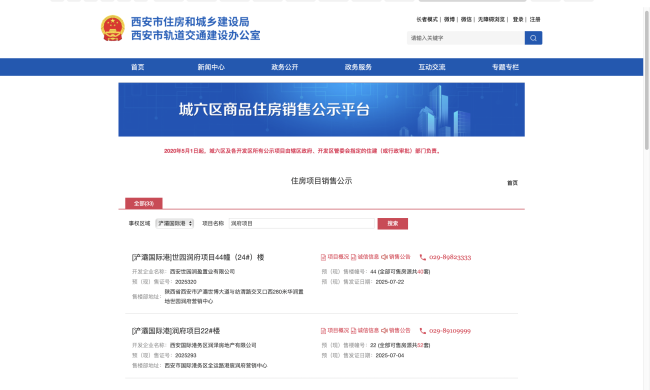650x390 pixels.
Task: Click the page vertical scrollbar thumb
Action: 646,79
